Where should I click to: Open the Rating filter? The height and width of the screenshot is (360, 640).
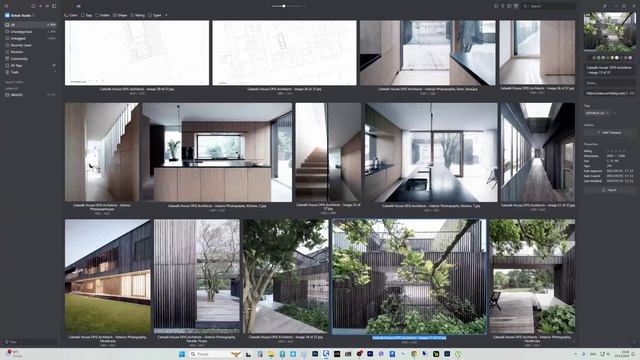[x=138, y=15]
